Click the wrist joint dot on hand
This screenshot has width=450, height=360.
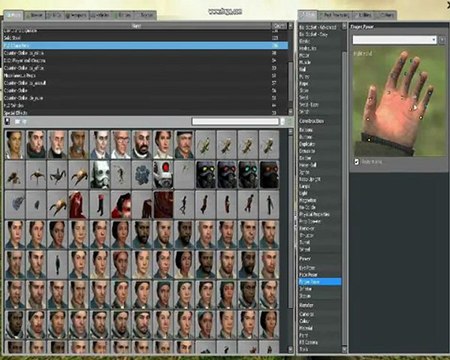click(x=369, y=140)
